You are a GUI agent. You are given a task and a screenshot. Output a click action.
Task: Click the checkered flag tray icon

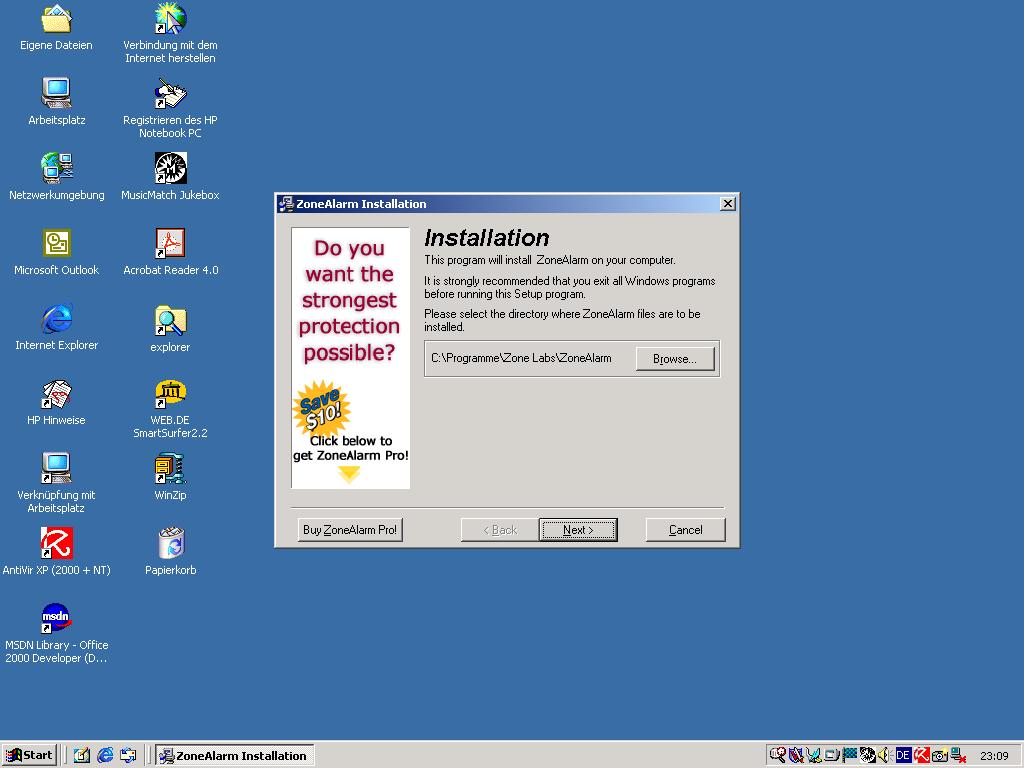(x=849, y=756)
